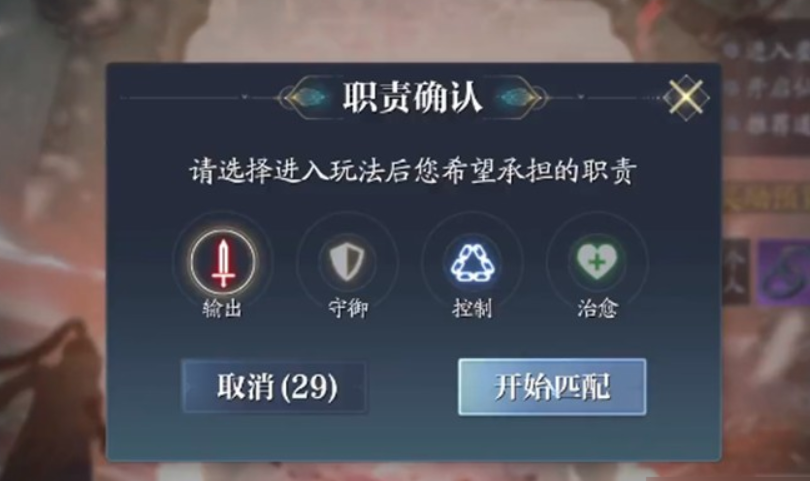Cancel matchmaking with the 取消 (29) button
The height and width of the screenshot is (481, 810).
click(275, 387)
